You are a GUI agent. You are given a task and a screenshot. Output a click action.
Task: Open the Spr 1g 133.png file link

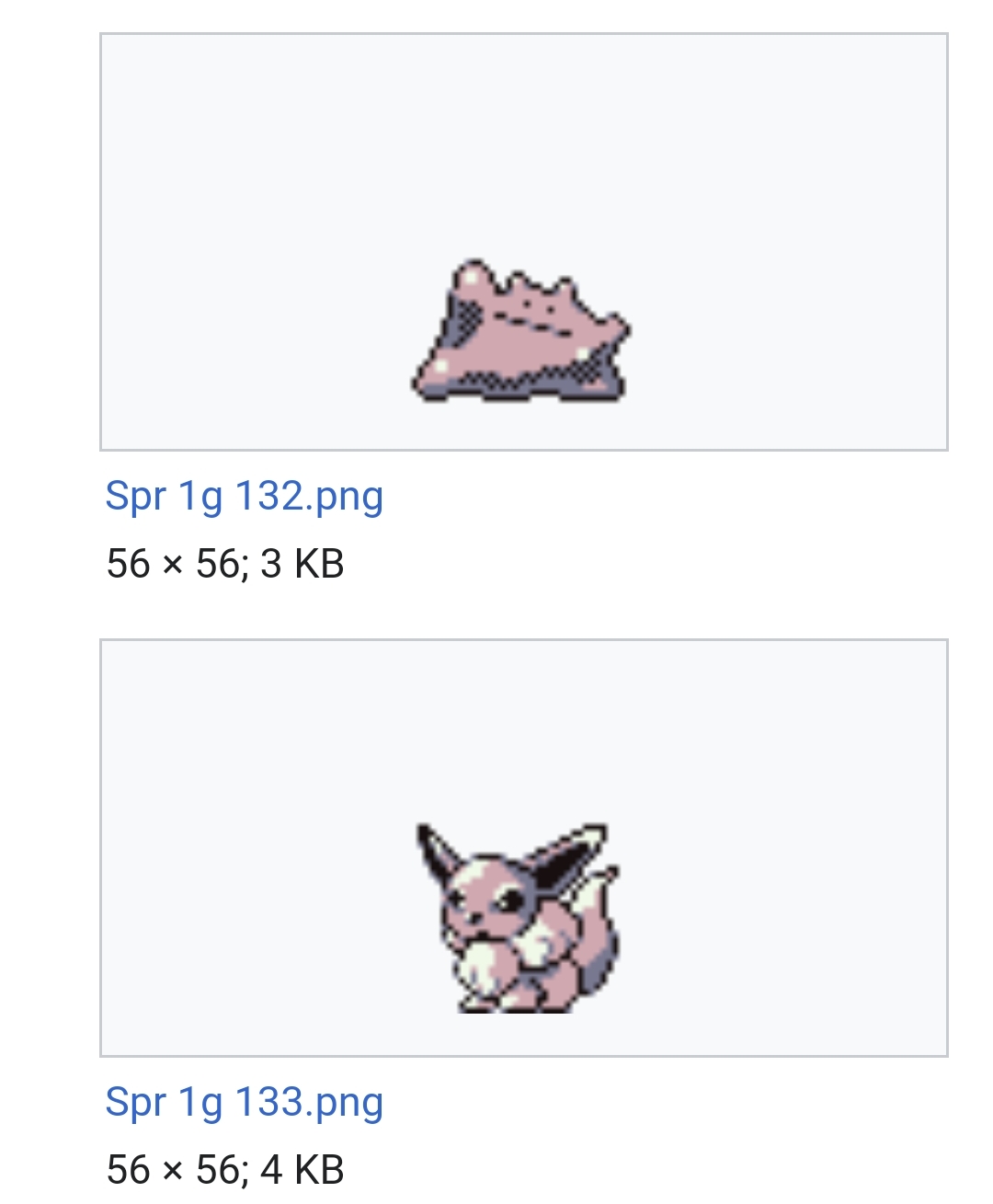[x=244, y=1103]
